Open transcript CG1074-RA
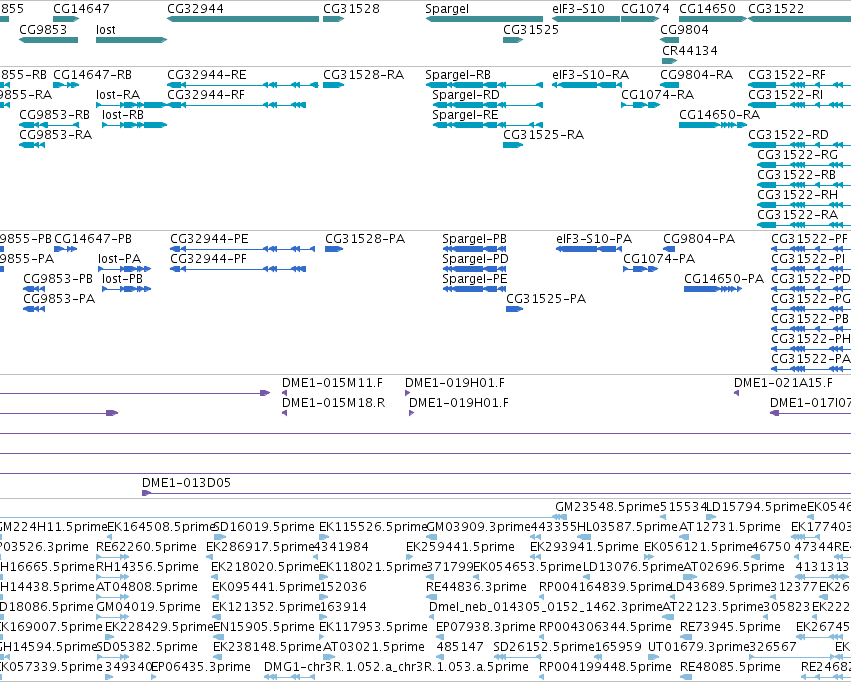 click(658, 94)
